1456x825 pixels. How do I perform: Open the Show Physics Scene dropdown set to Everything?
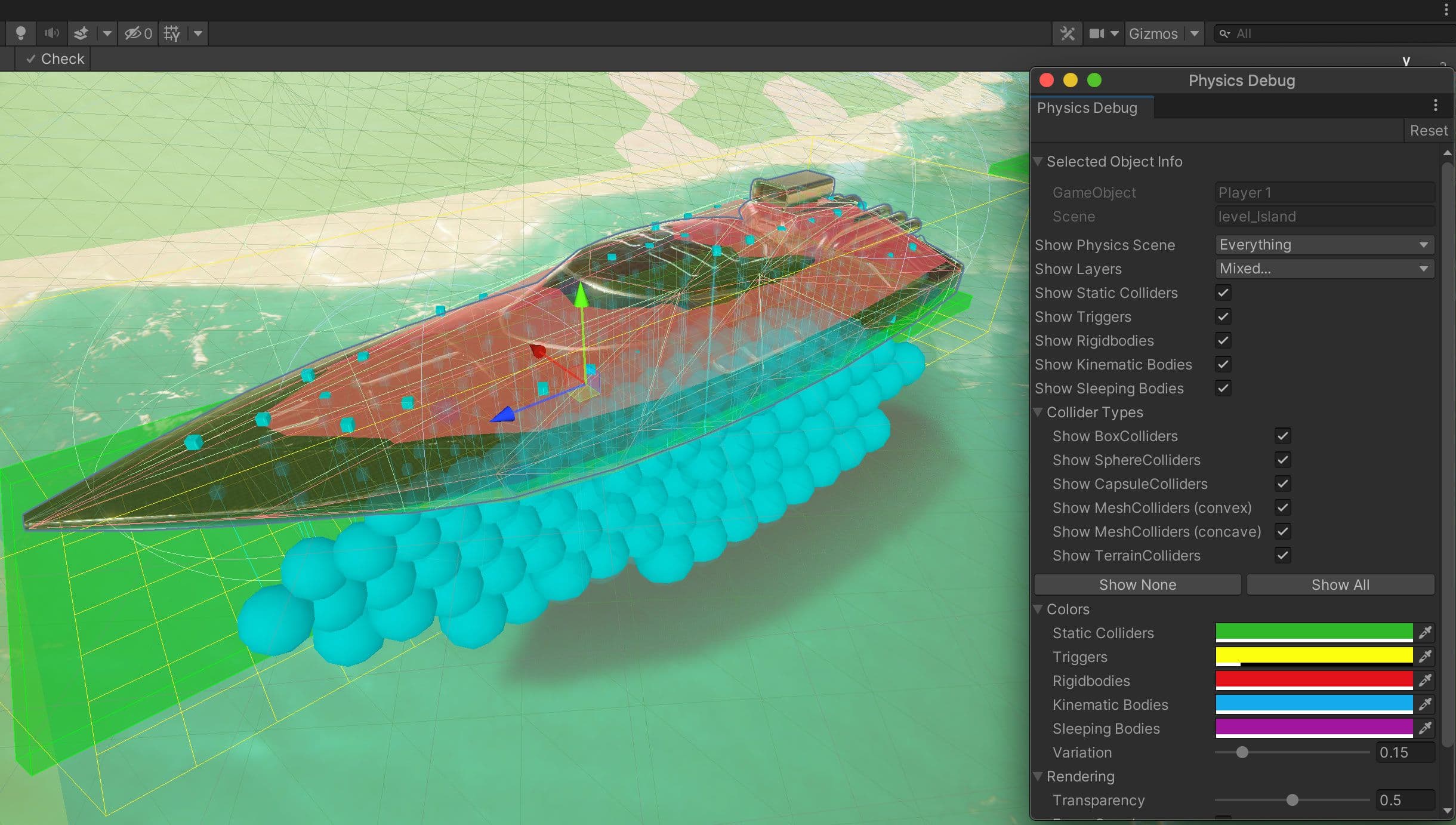(x=1322, y=244)
